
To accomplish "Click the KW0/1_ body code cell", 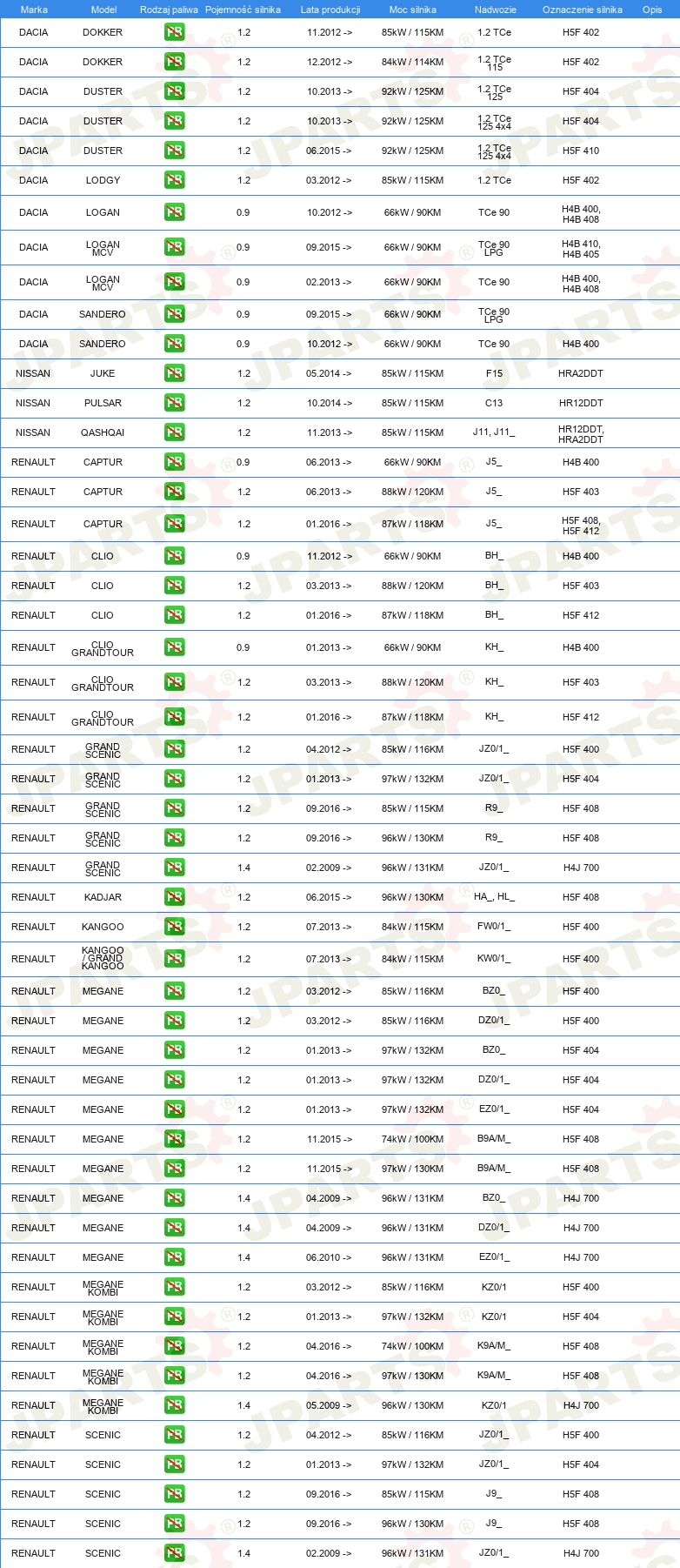I will coord(494,959).
